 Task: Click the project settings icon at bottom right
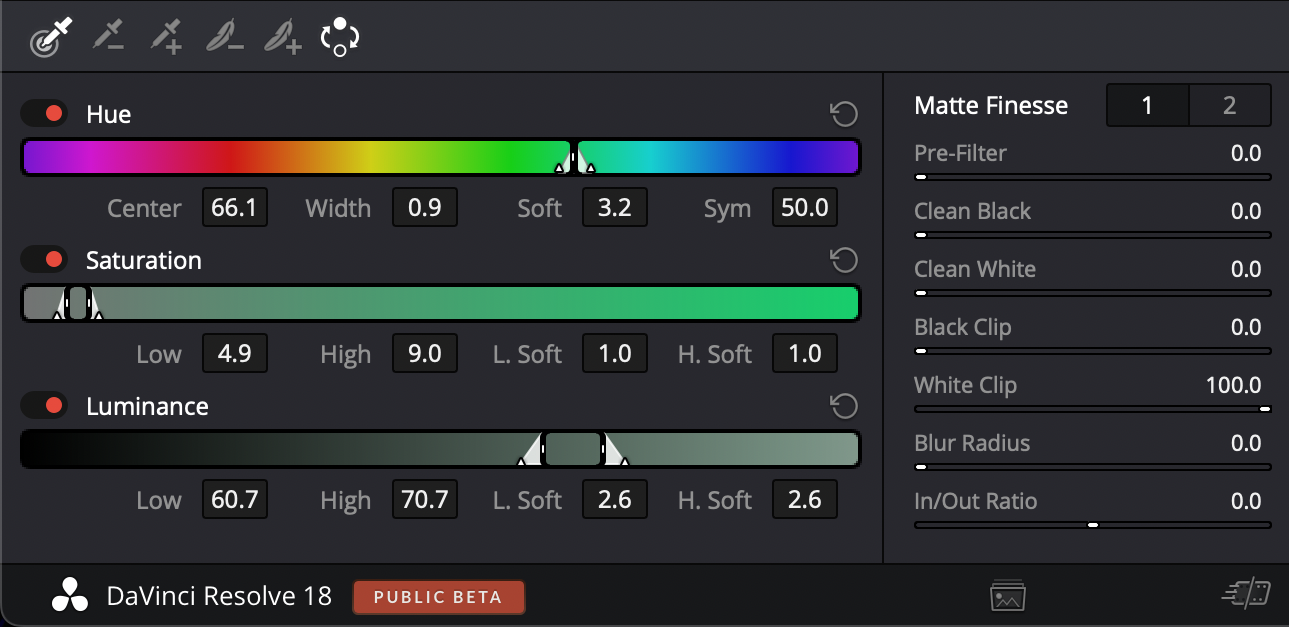click(x=1246, y=595)
